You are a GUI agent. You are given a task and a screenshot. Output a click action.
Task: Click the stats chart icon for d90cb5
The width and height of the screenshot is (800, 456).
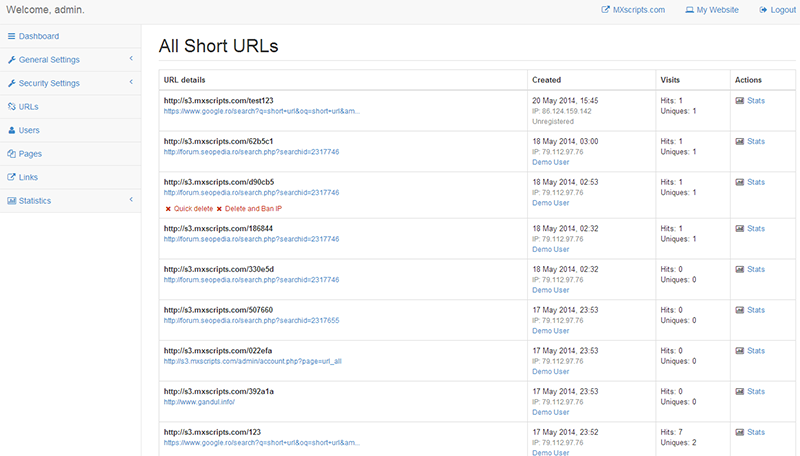coord(739,182)
